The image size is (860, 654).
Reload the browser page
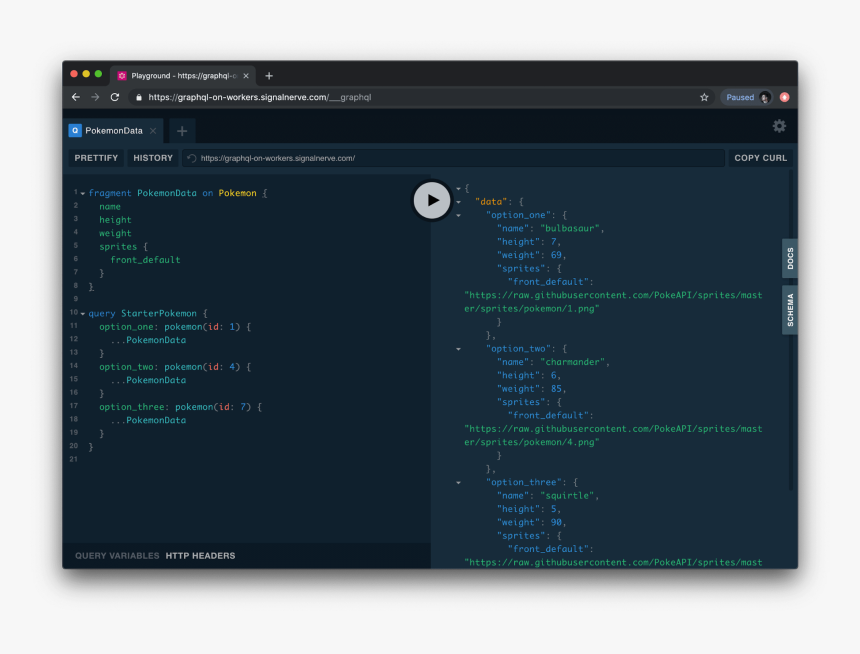[x=115, y=97]
